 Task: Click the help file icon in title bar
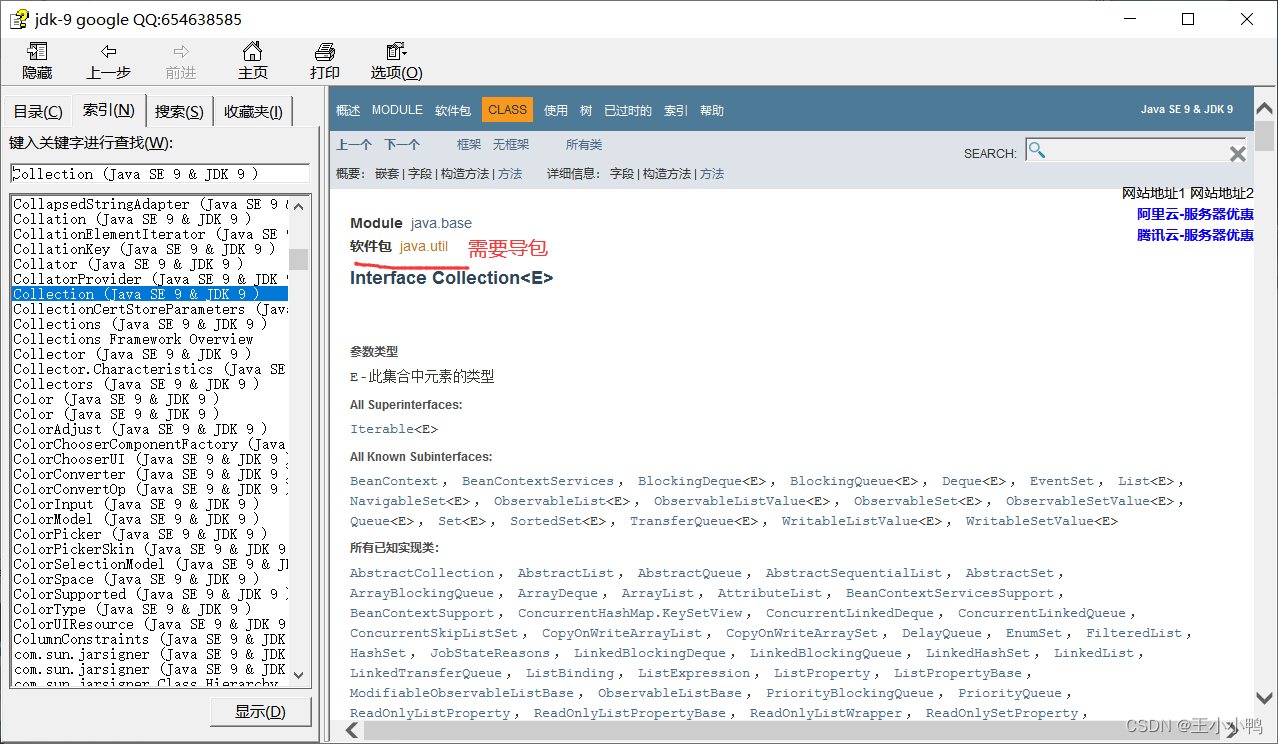19,18
